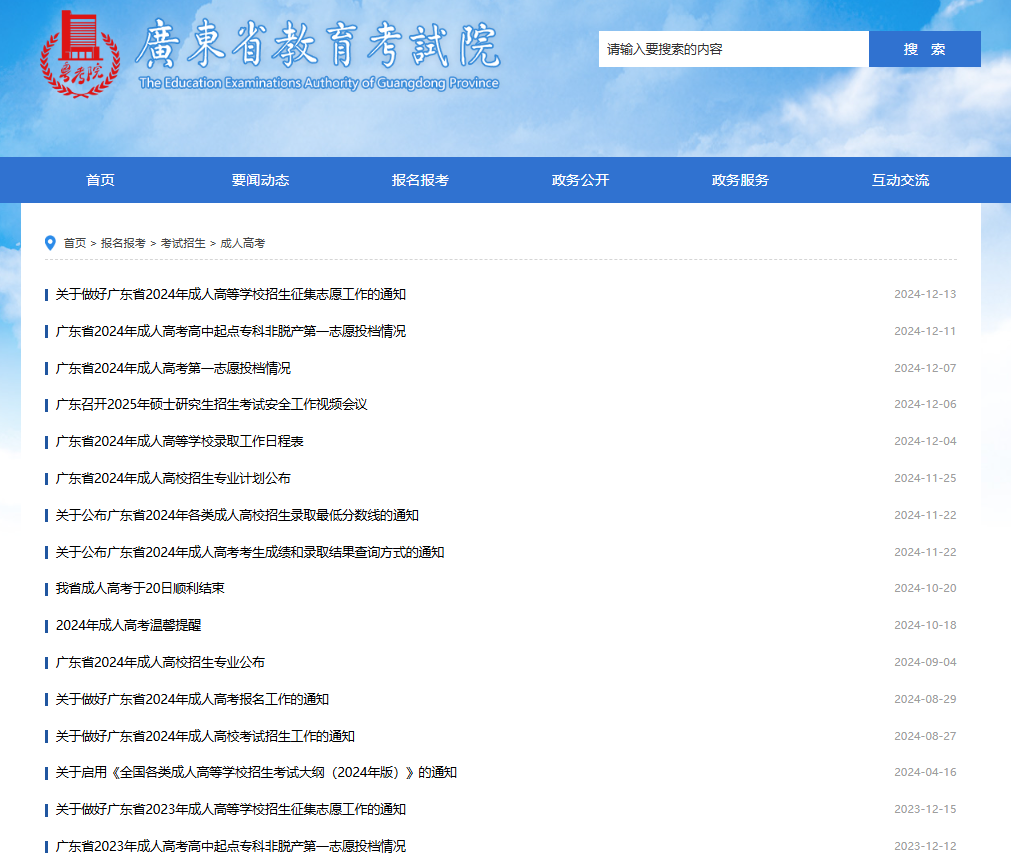Open the 政务服务 navigation menu
The height and width of the screenshot is (866, 1011).
740,180
